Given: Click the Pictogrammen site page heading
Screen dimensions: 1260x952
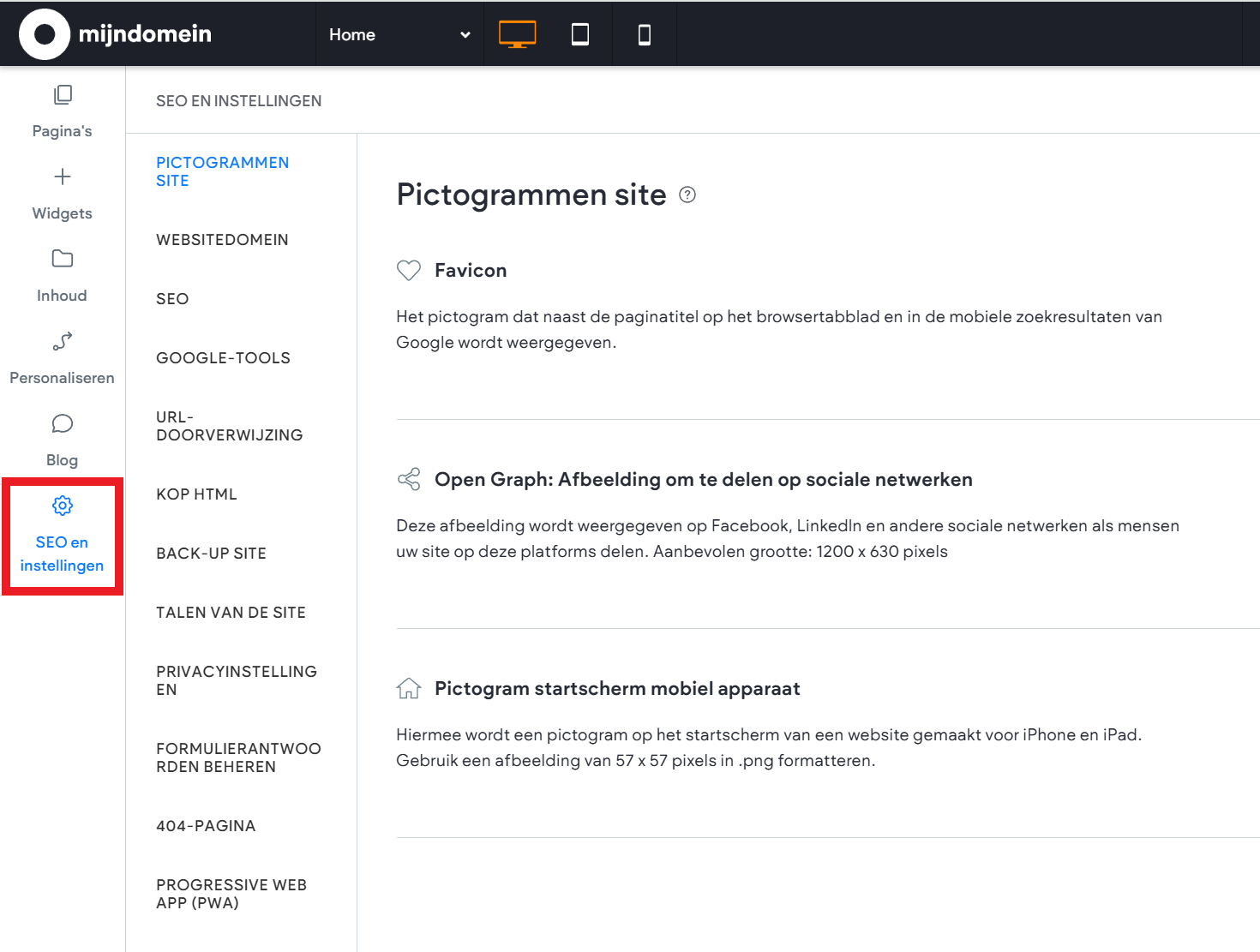Looking at the screenshot, I should pyautogui.click(x=531, y=195).
